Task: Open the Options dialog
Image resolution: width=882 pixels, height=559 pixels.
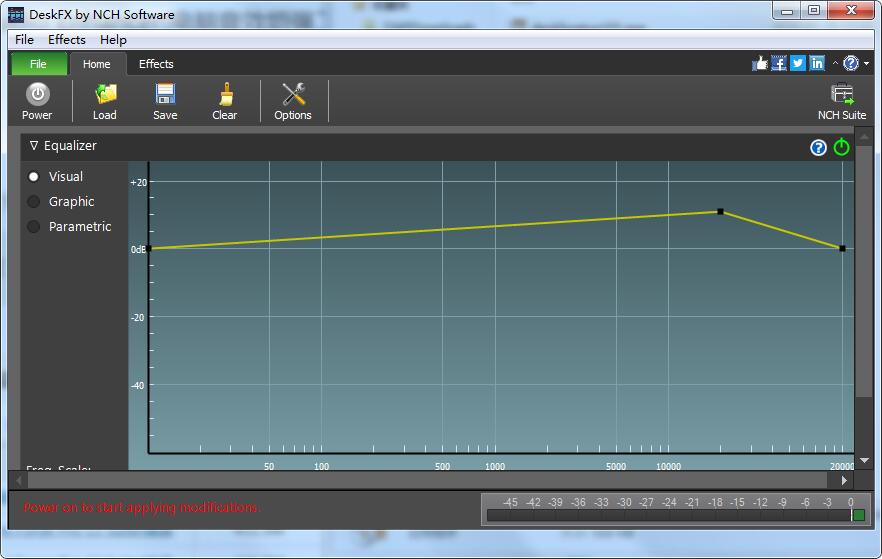Action: pyautogui.click(x=293, y=101)
